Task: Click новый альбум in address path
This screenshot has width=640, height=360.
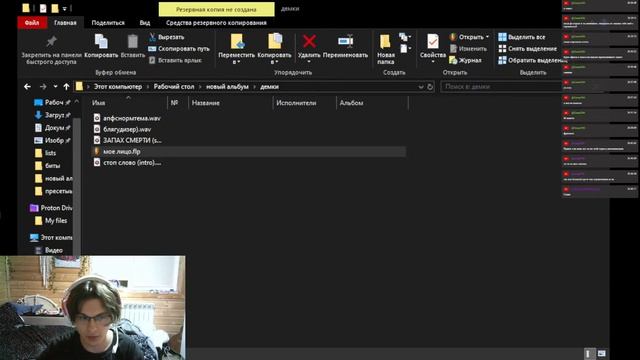Action: [x=227, y=87]
